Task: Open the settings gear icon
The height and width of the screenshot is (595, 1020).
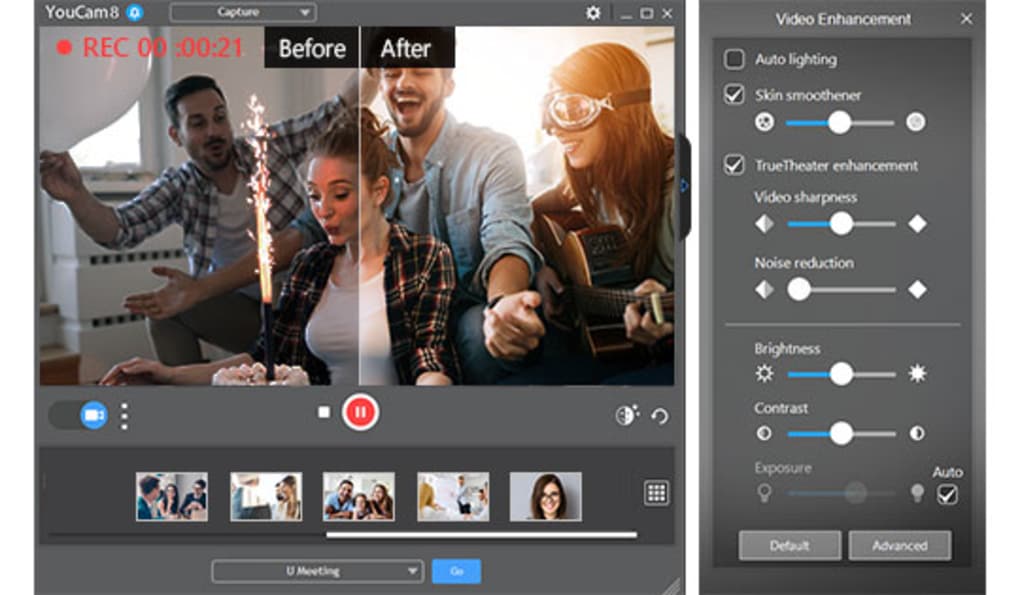Action: pos(593,13)
